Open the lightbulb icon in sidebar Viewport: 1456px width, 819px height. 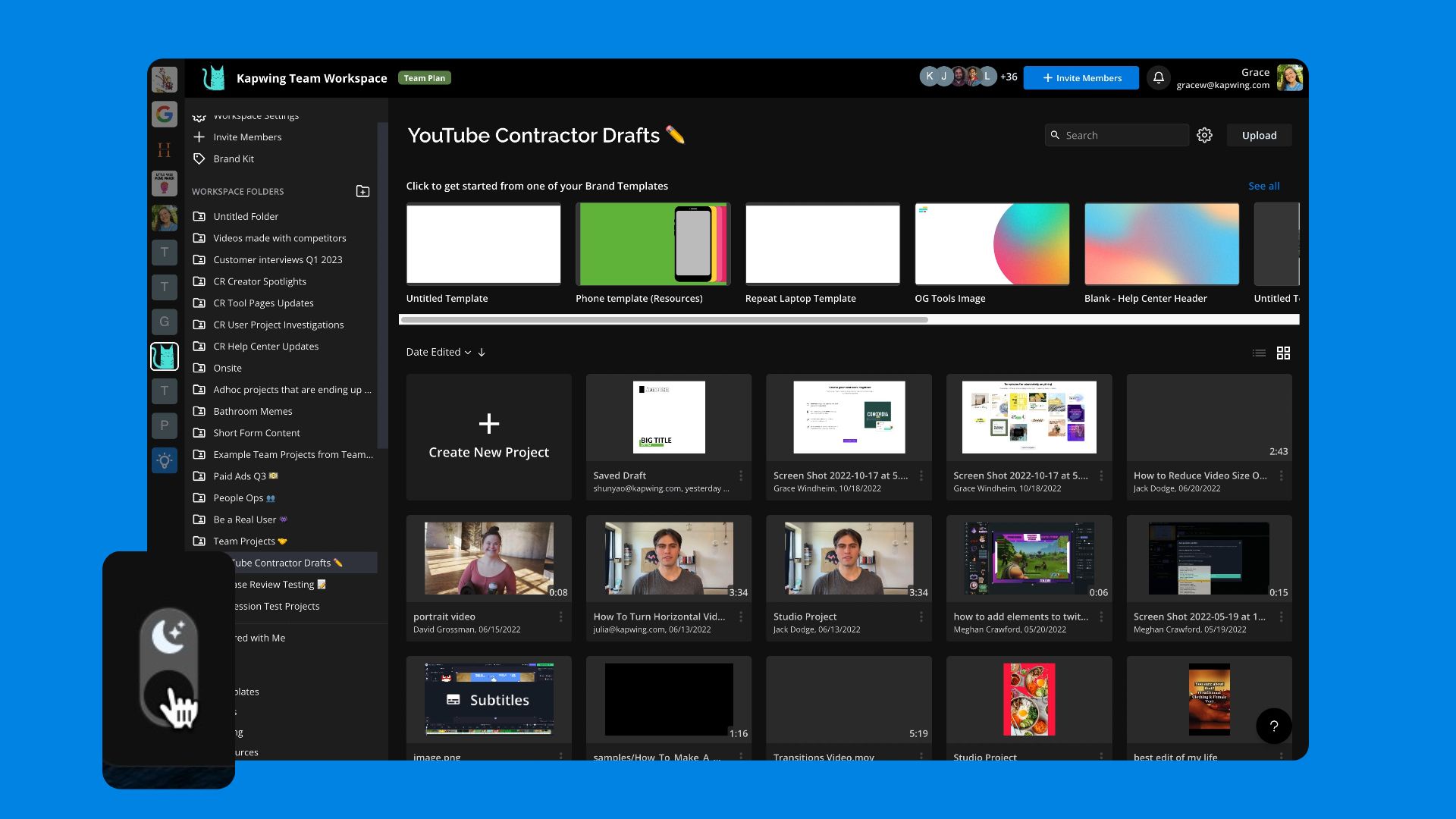[x=164, y=460]
